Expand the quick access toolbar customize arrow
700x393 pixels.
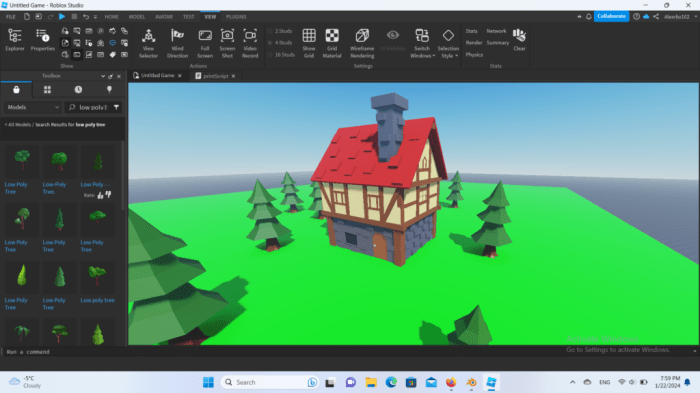[95, 17]
